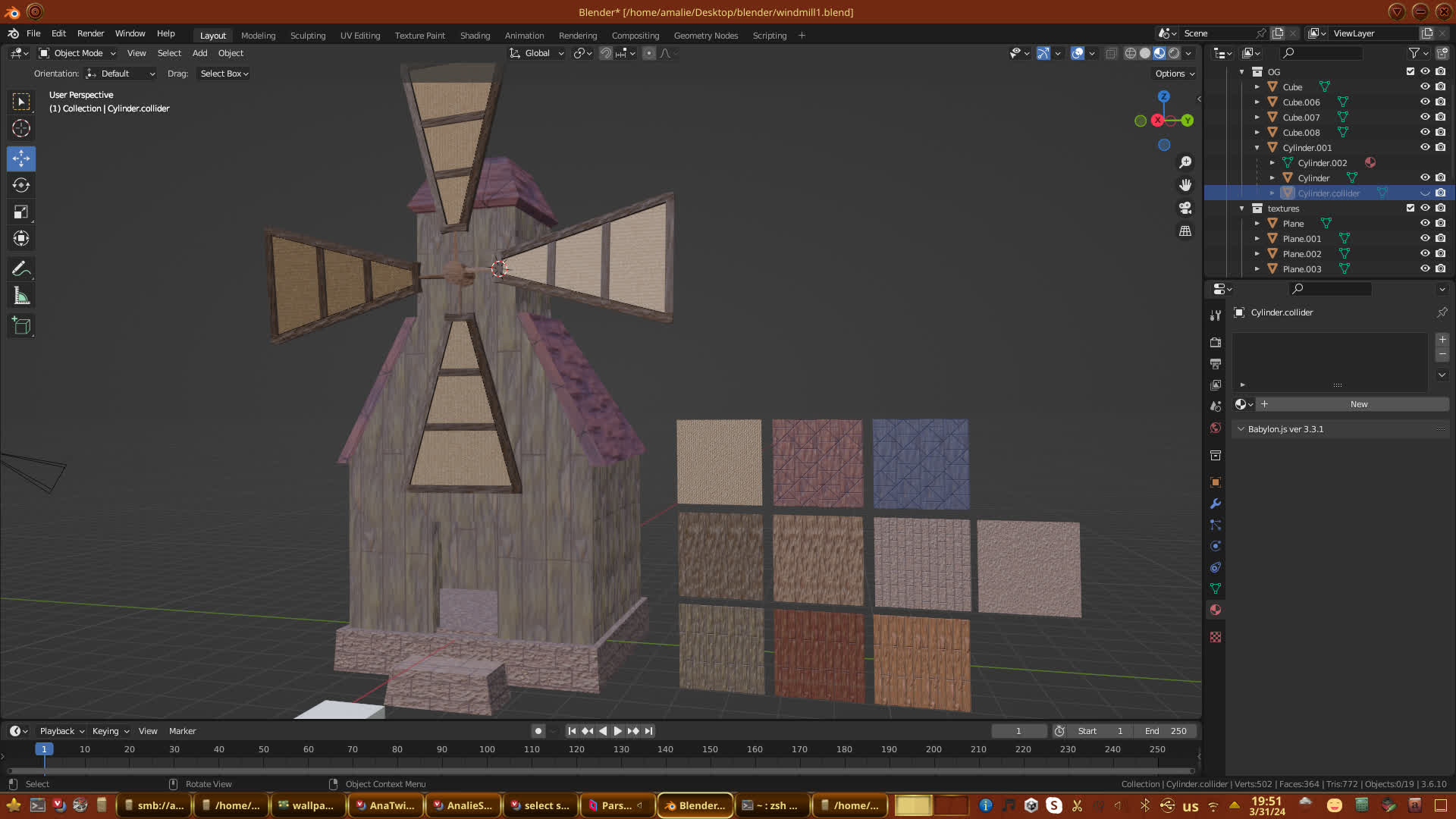Uncheck the textures collection checkbox
Viewport: 1456px width, 819px height.
pos(1410,208)
